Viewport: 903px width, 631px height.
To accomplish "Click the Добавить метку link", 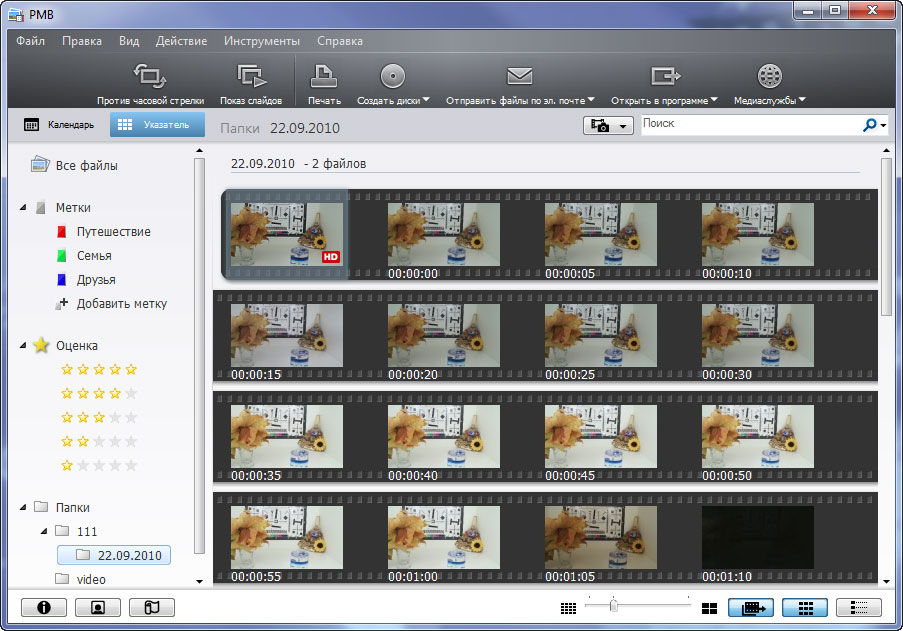I will click(122, 303).
